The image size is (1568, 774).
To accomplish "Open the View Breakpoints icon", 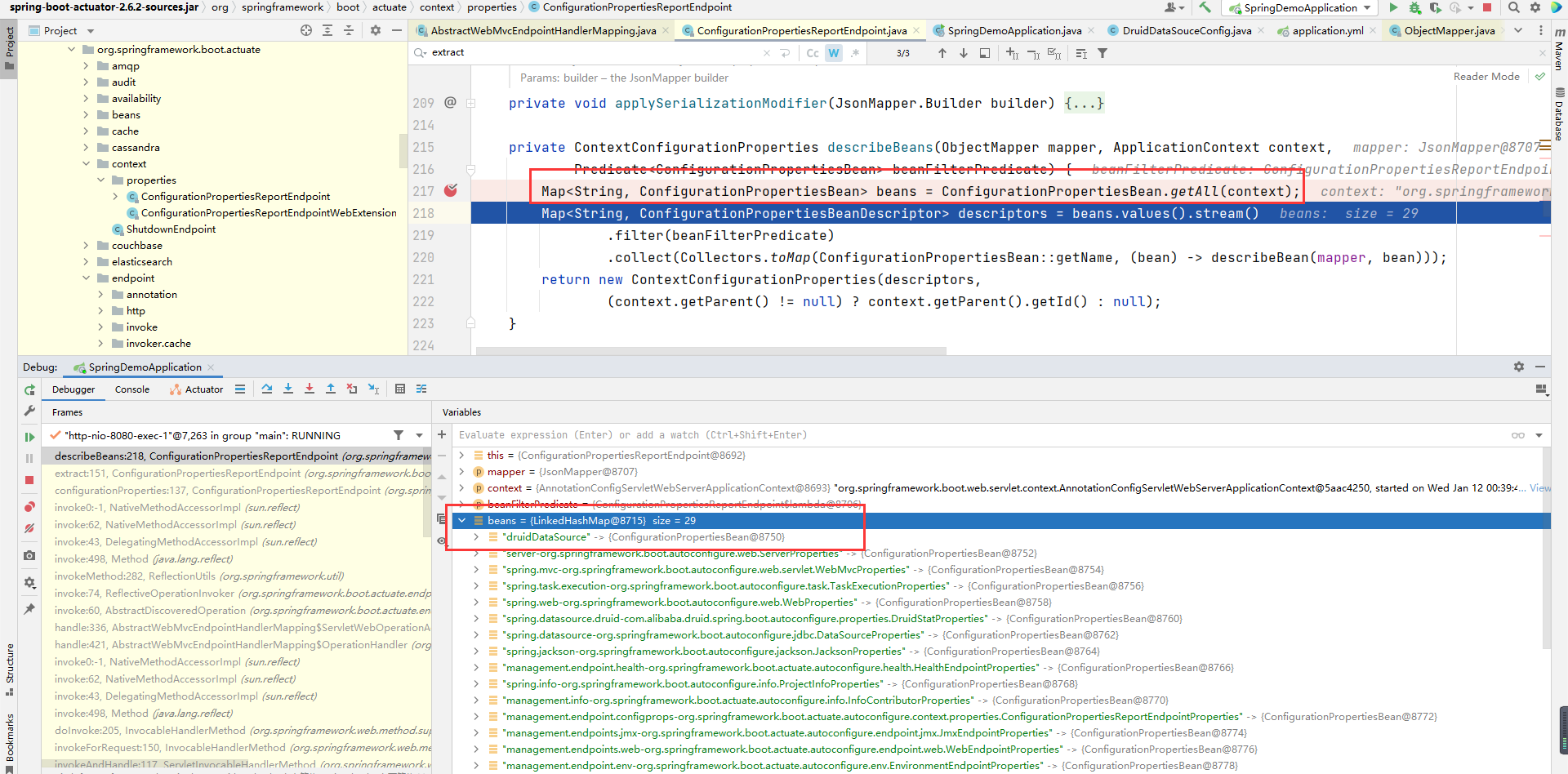I will click(29, 507).
